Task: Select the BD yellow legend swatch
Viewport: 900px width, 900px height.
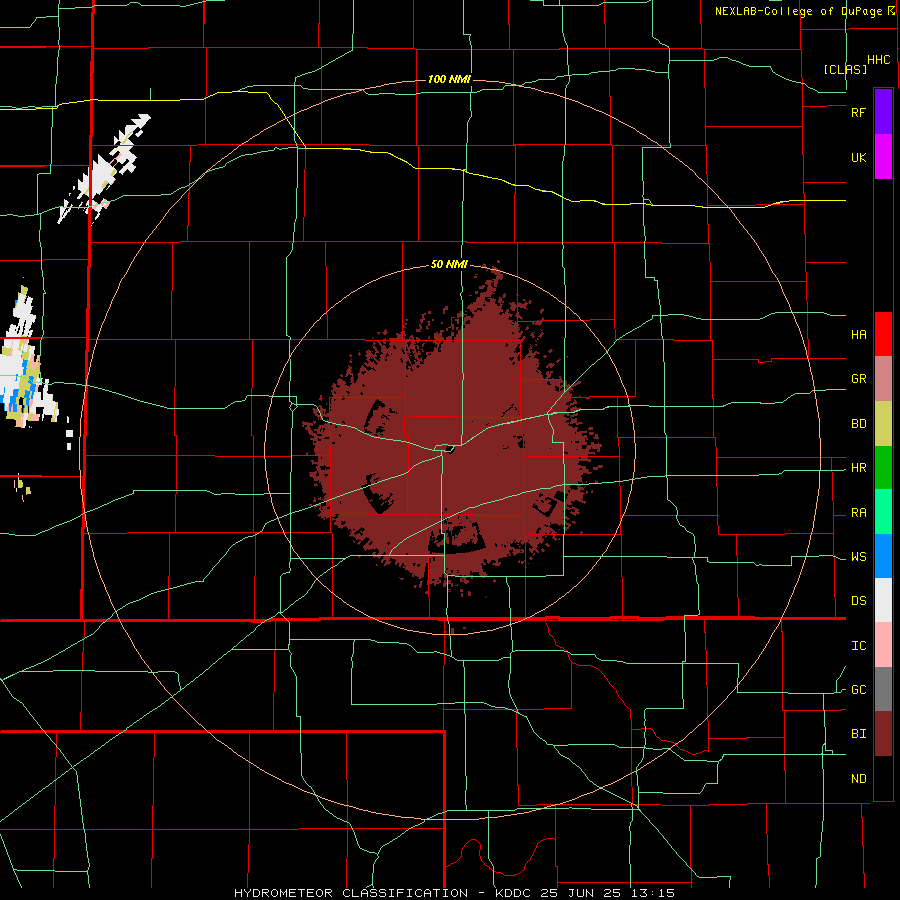Action: click(x=883, y=424)
